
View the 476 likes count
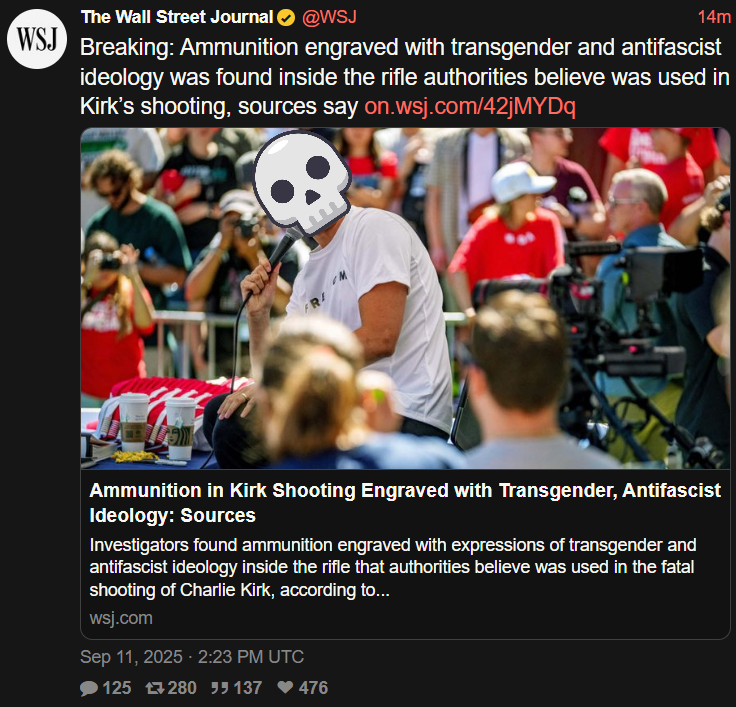313,688
